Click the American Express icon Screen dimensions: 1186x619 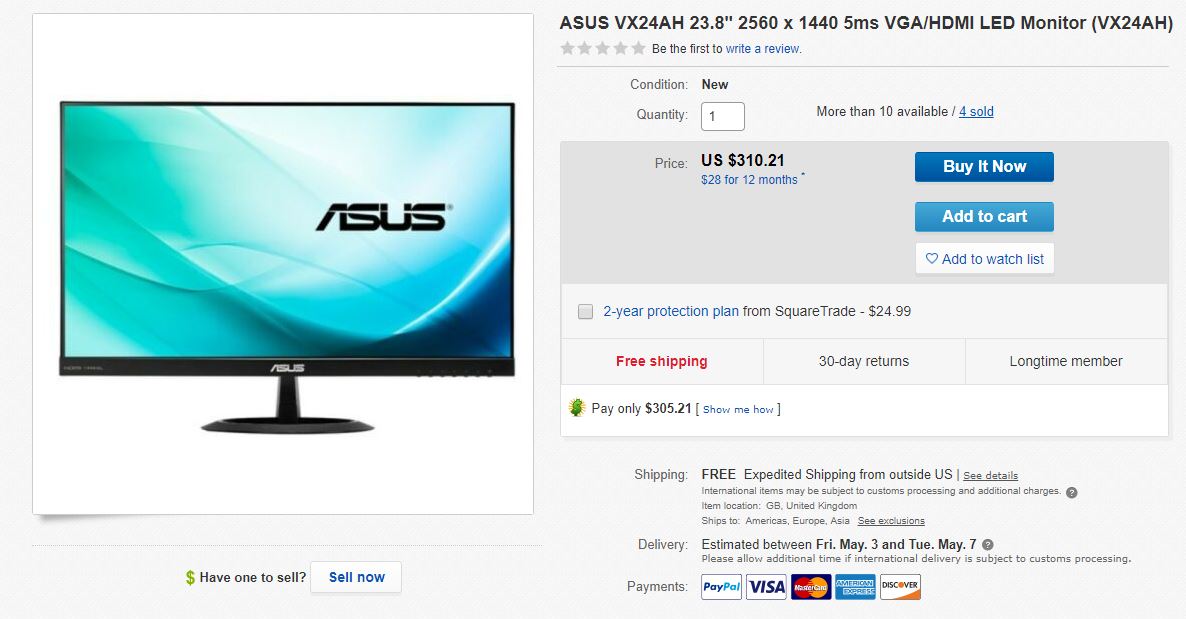click(855, 586)
